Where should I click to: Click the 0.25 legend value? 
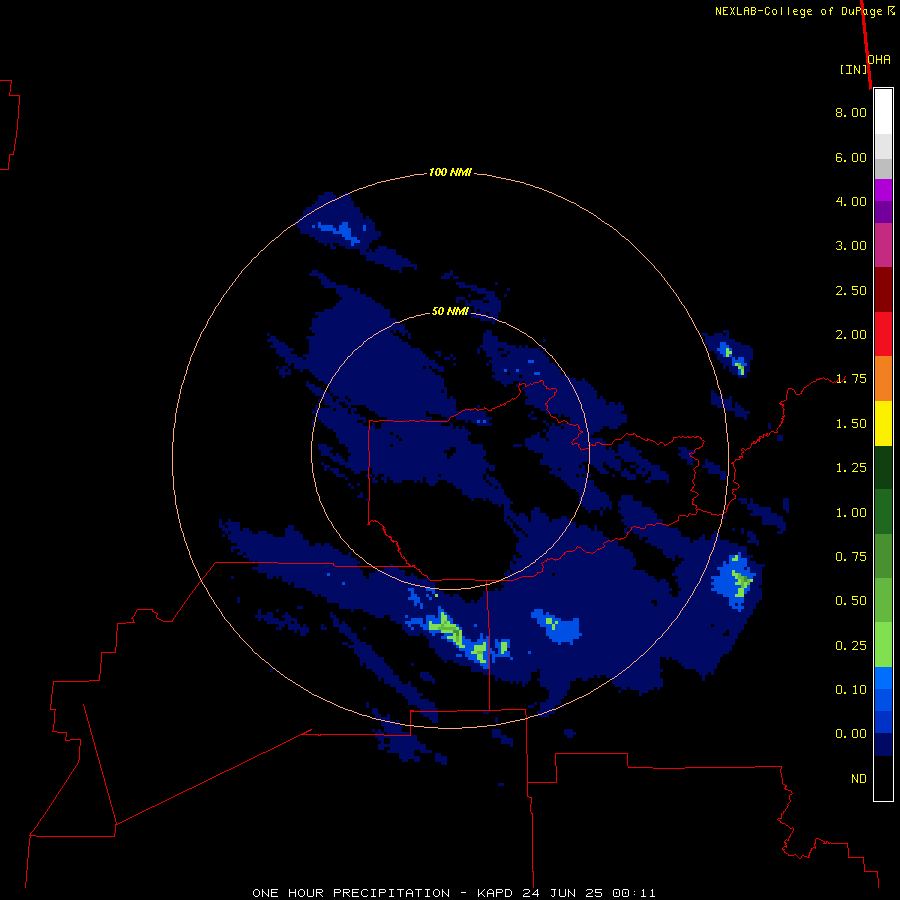[x=851, y=646]
